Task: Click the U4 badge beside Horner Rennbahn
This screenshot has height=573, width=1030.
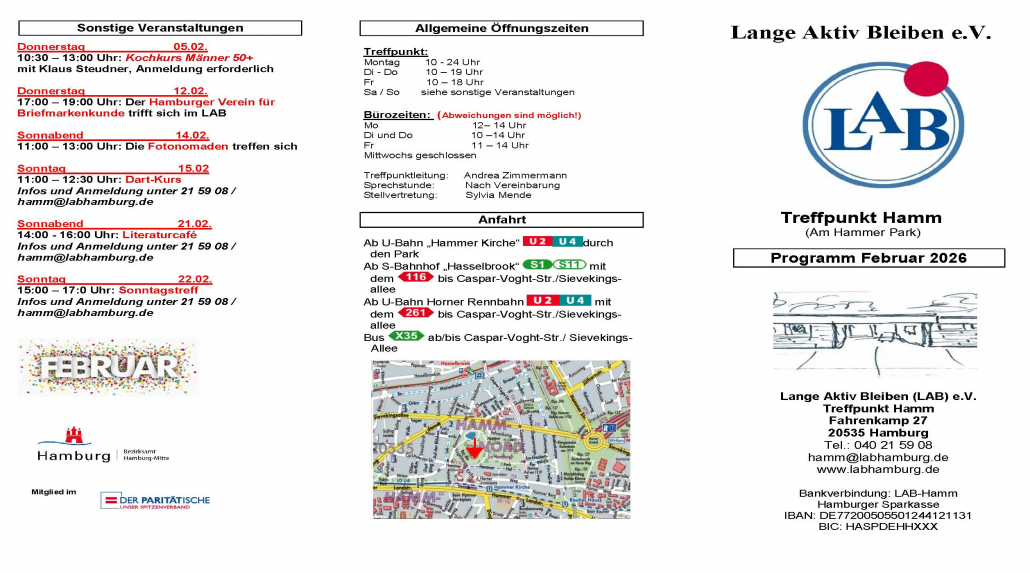Action: click(575, 300)
